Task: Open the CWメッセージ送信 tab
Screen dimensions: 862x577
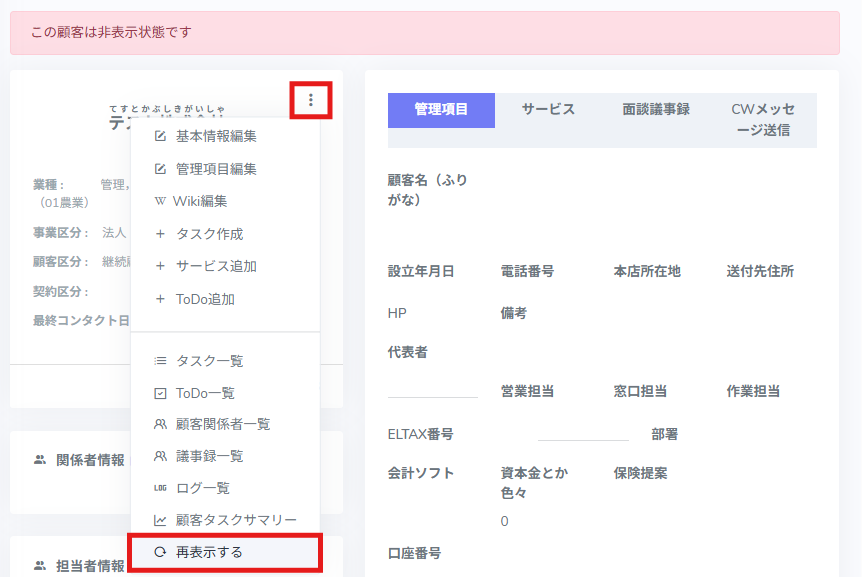Action: tap(762, 119)
